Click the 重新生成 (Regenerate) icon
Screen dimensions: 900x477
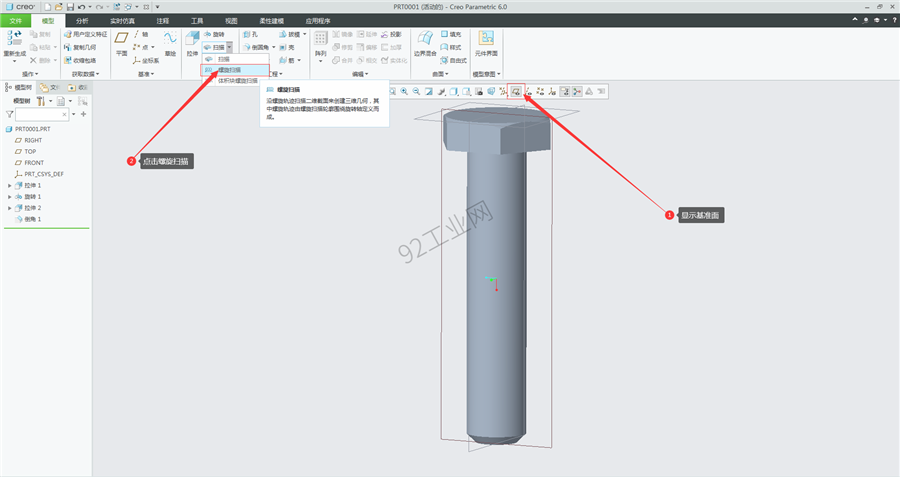click(x=14, y=38)
